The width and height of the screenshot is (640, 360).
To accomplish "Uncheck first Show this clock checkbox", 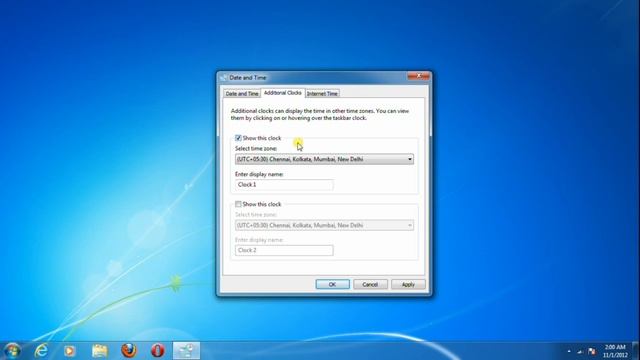I will click(x=238, y=138).
